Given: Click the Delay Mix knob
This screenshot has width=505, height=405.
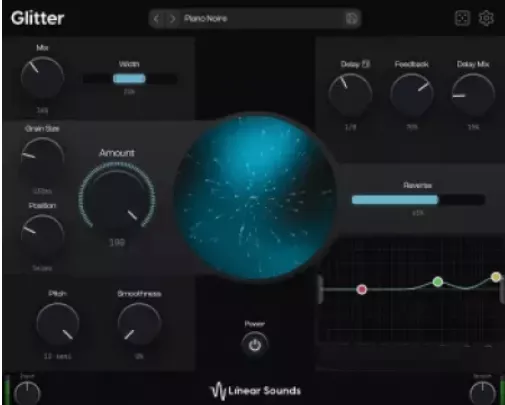Looking at the screenshot, I should 473,95.
